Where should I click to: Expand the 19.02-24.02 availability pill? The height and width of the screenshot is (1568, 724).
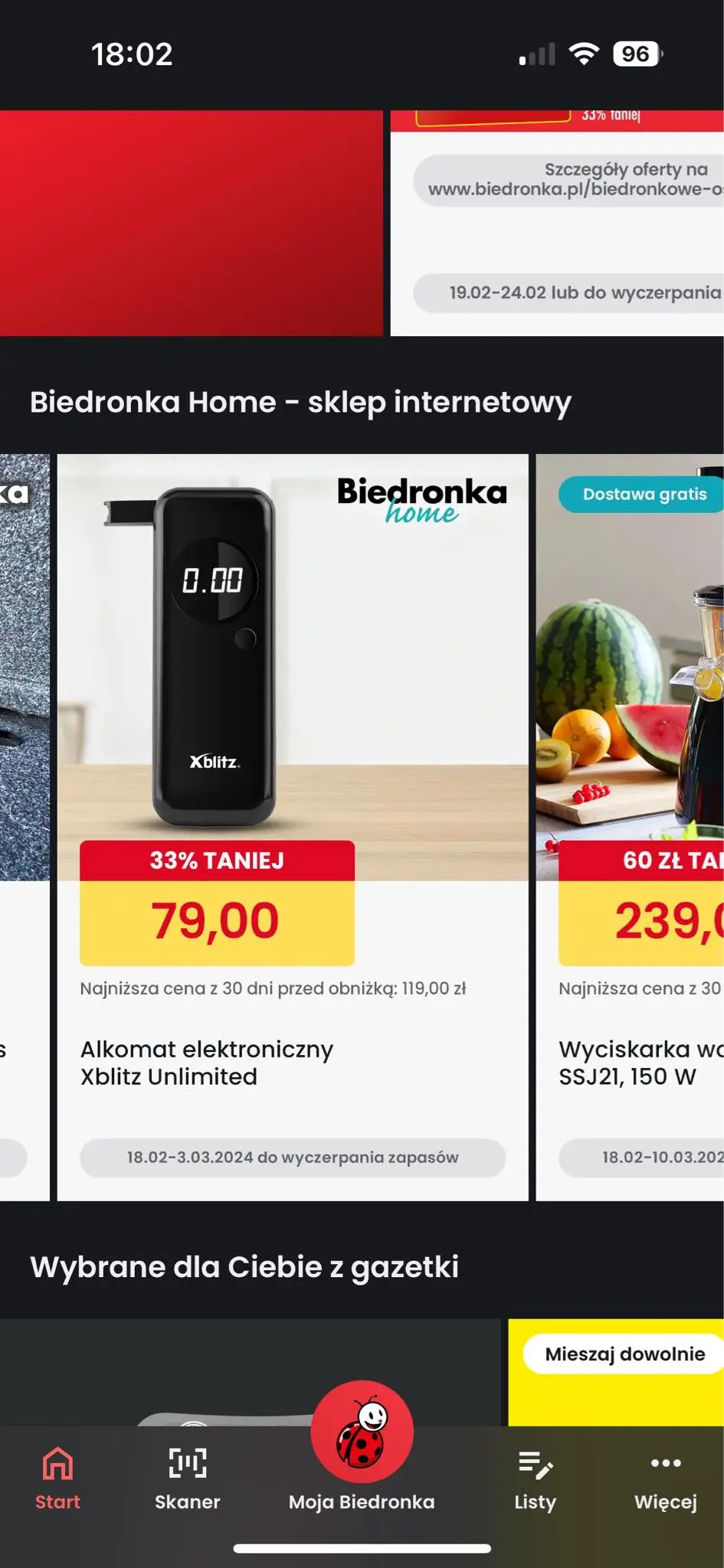point(584,292)
